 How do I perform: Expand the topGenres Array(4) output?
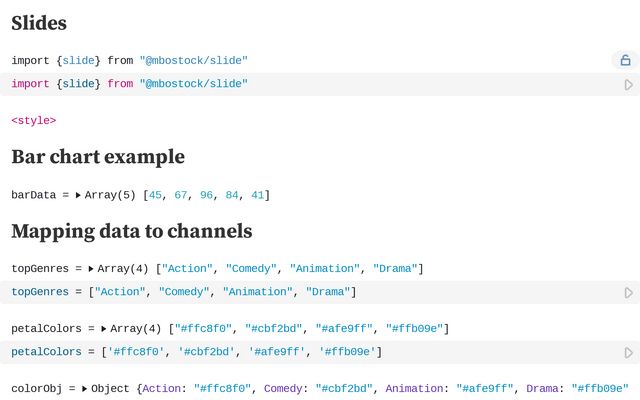[x=92, y=269]
